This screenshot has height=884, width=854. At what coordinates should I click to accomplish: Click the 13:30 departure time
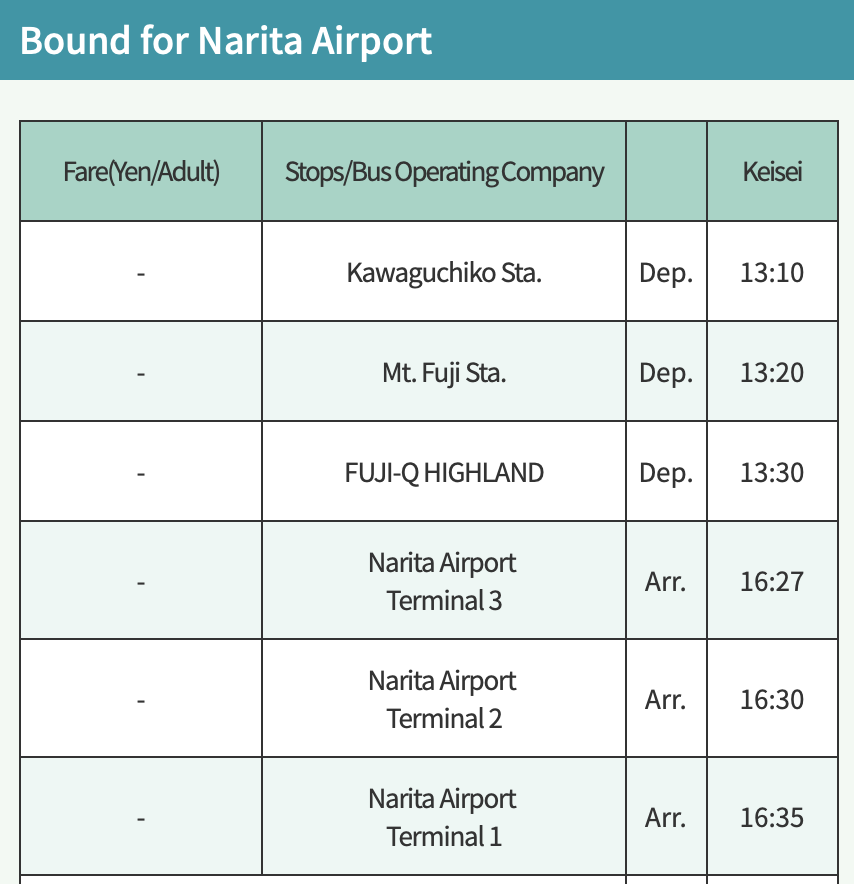coord(772,472)
